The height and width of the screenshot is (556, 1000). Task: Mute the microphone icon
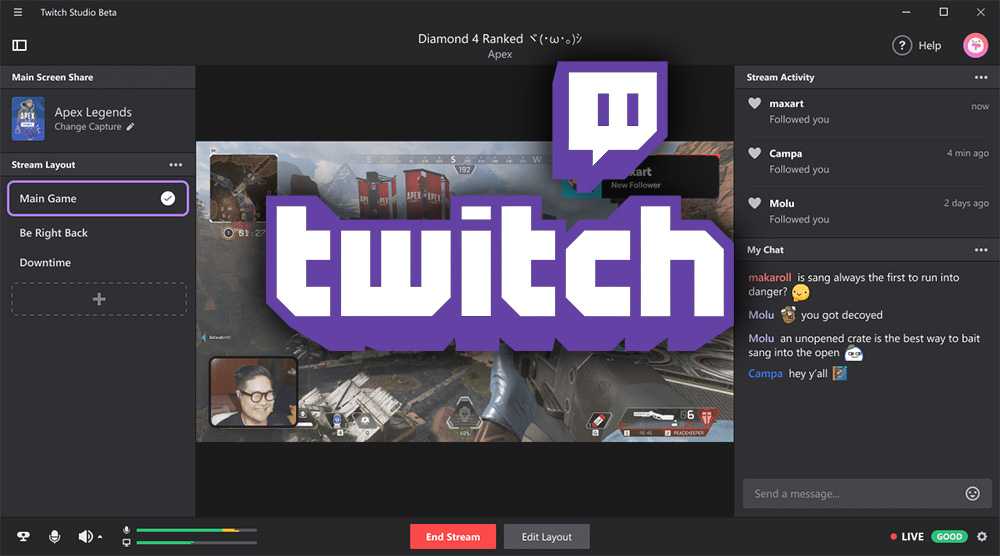click(x=55, y=537)
